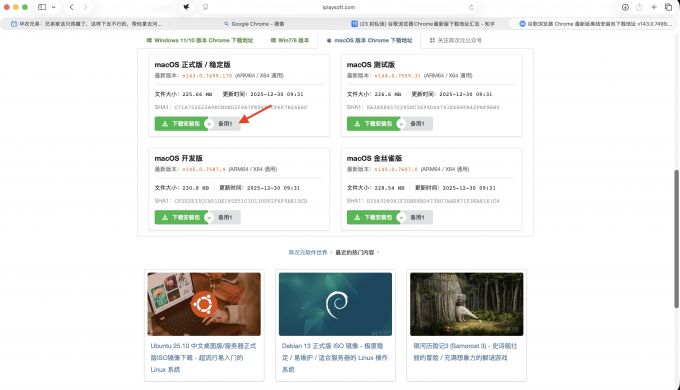Image resolution: width=680 pixels, height=390 pixels.
Task: Click 备用1 for macOS 金丝雀版
Action: 417,217
